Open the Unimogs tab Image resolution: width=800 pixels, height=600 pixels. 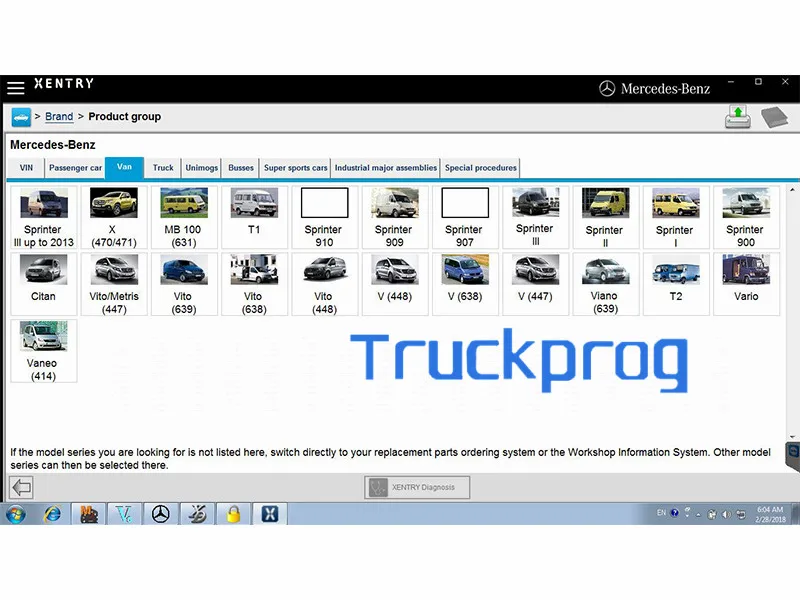(x=202, y=168)
